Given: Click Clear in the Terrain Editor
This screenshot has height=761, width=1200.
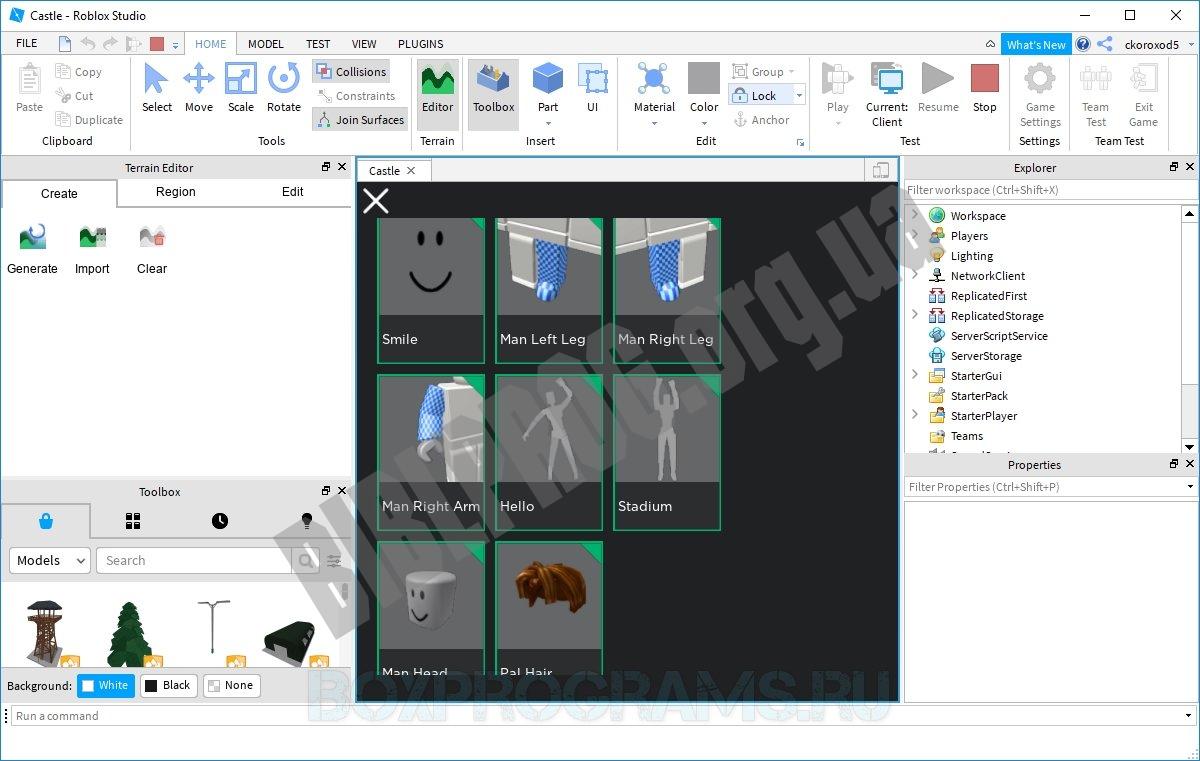Looking at the screenshot, I should (152, 248).
